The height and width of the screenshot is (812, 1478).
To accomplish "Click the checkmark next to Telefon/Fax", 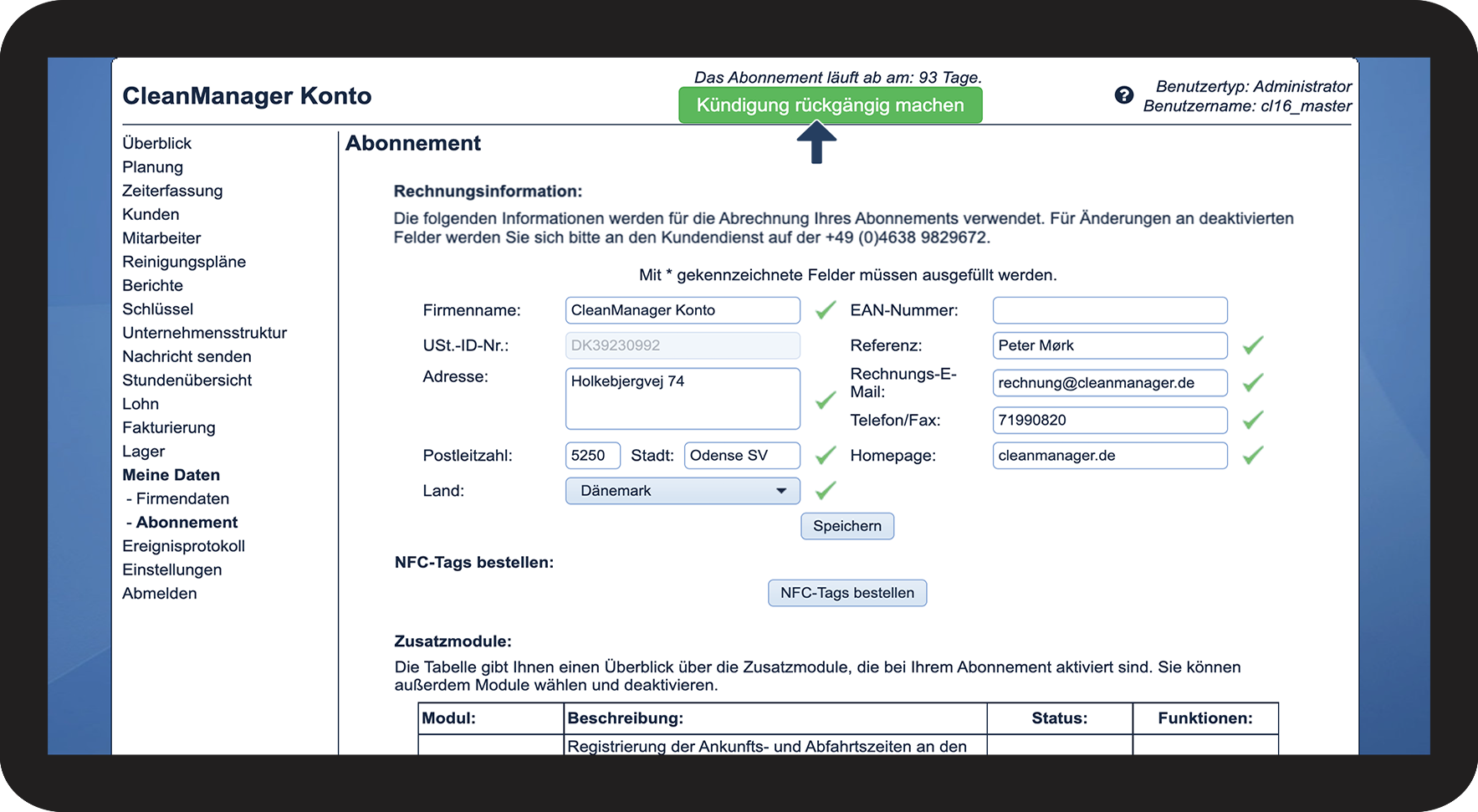I will pyautogui.click(x=1252, y=420).
